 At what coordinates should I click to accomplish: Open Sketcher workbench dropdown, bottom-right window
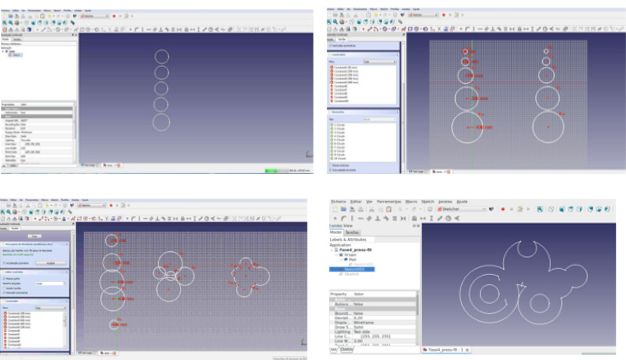(463, 210)
